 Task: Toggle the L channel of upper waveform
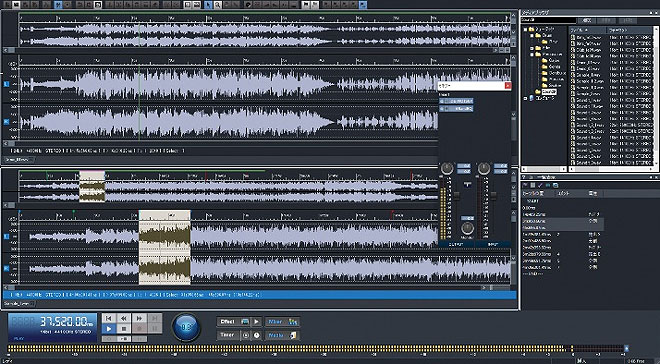coord(6,84)
